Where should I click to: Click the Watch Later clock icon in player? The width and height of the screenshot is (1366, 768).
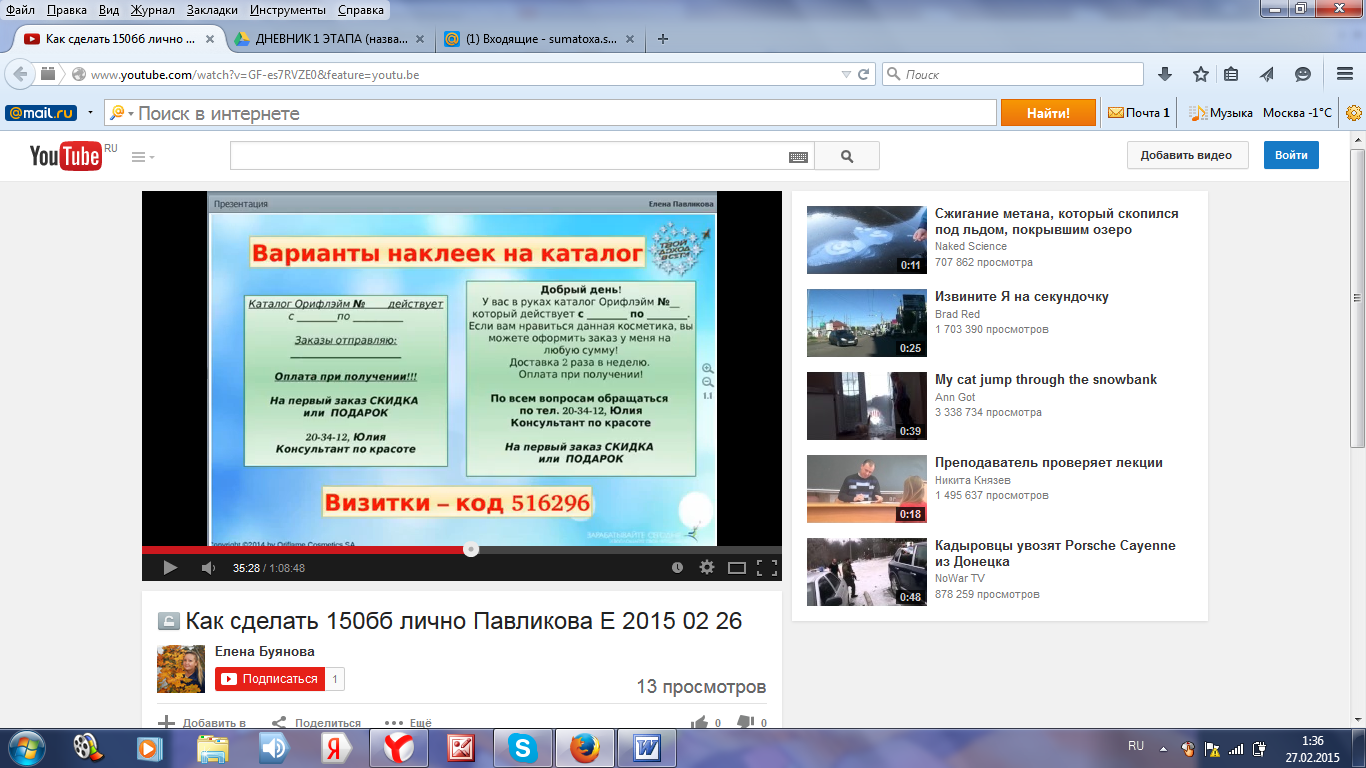677,567
